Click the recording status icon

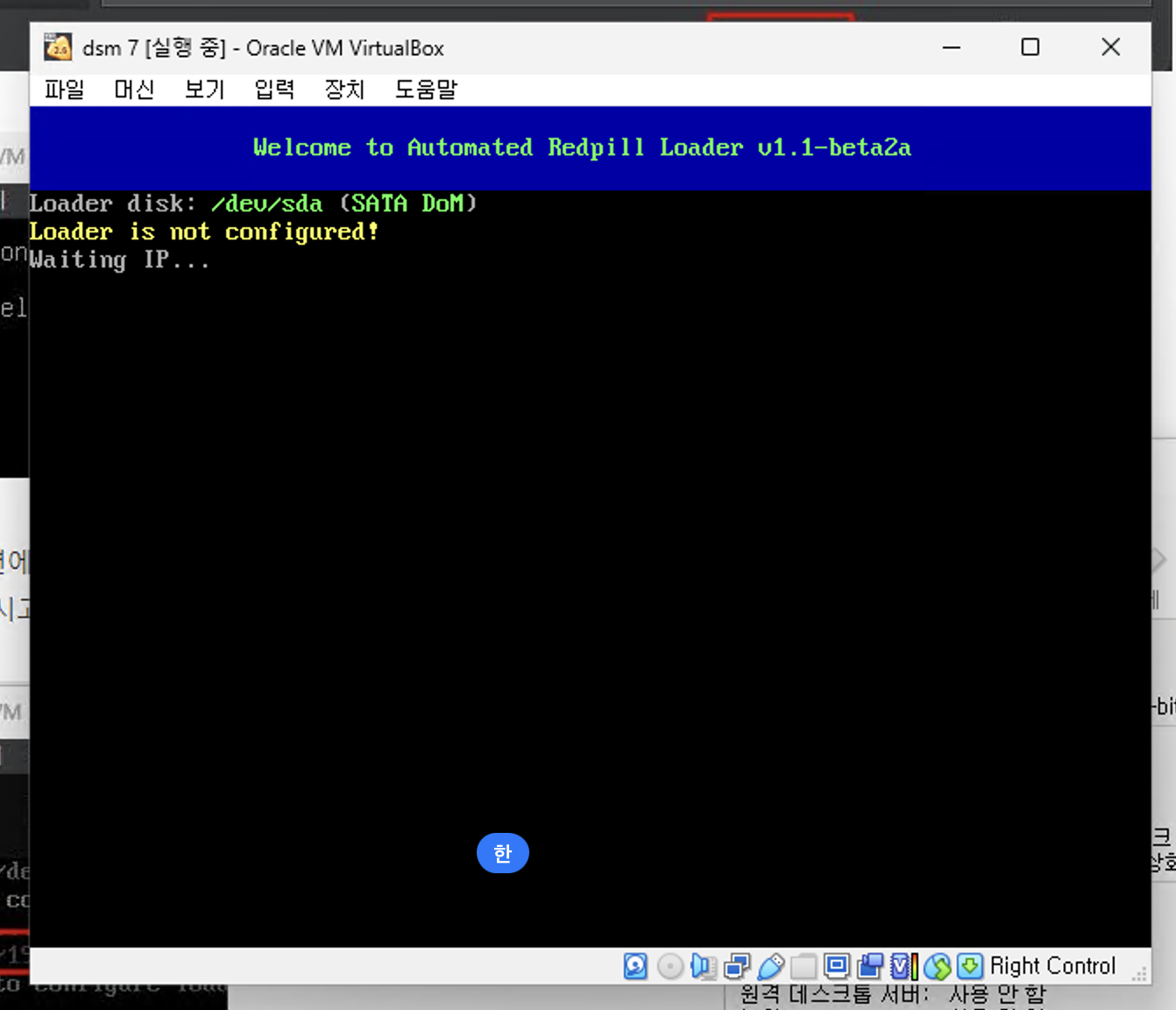870,966
